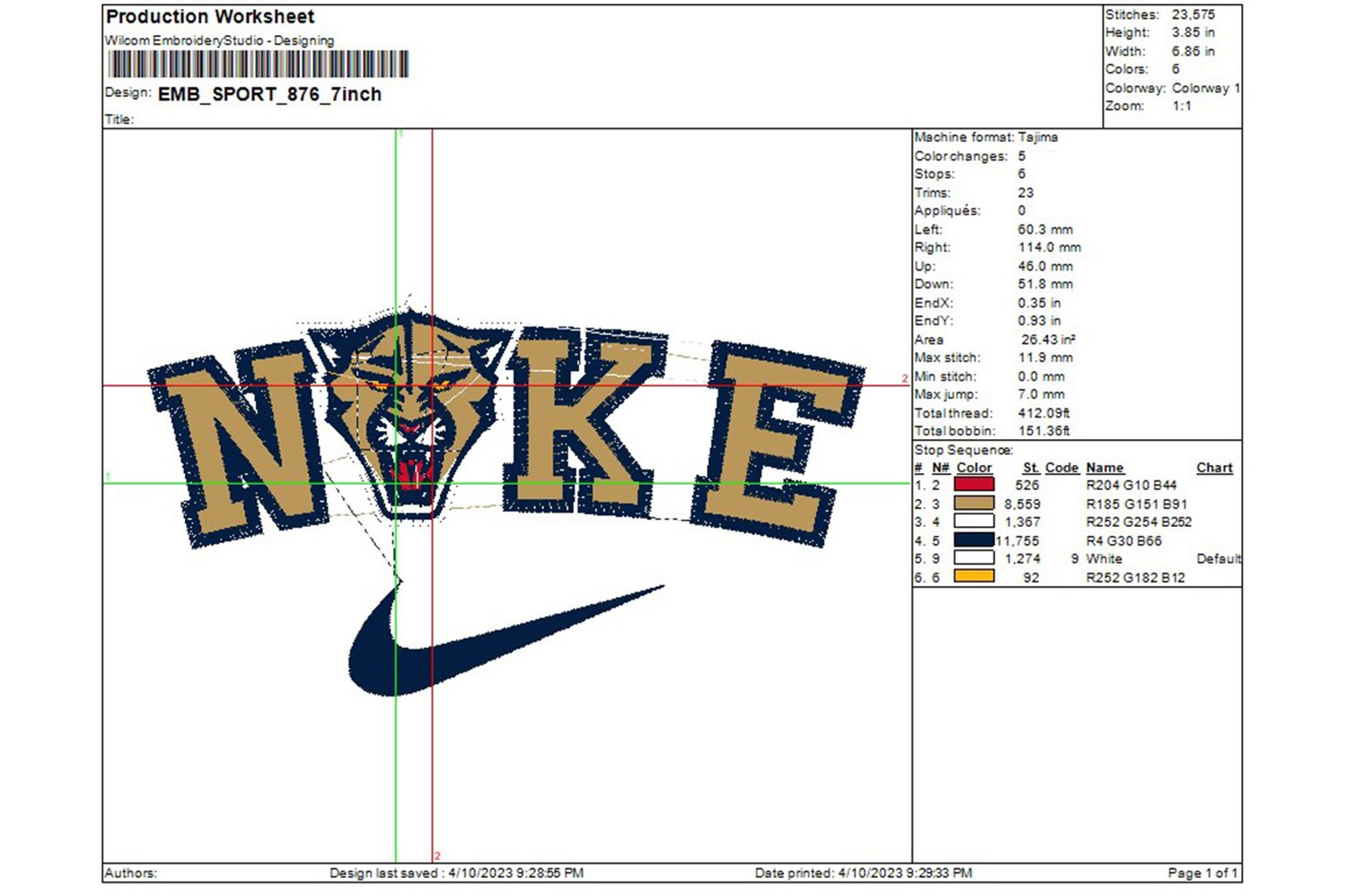
Task: Select the navy swoosh in the design preview
Action: (x=506, y=641)
